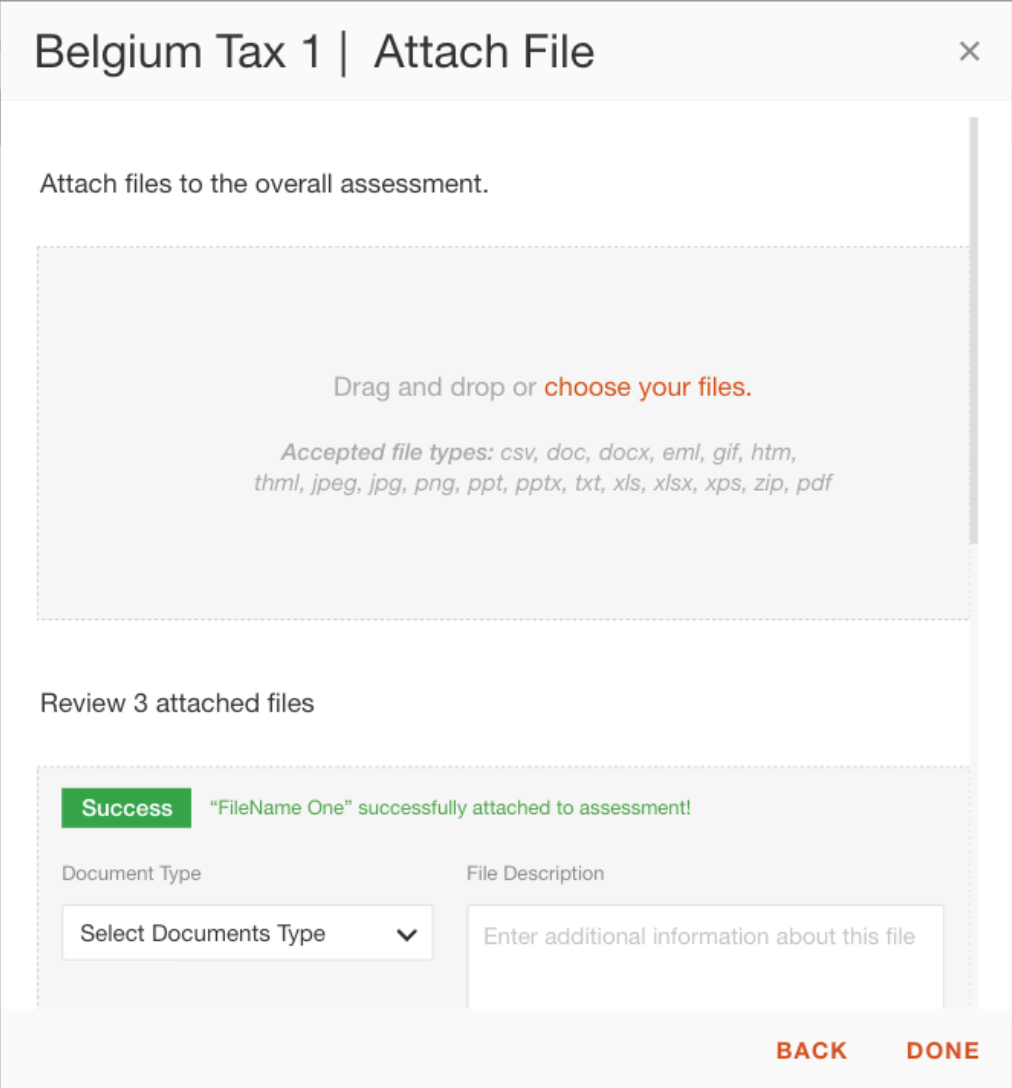
Task: Close the Attach File dialog
Action: click(969, 52)
